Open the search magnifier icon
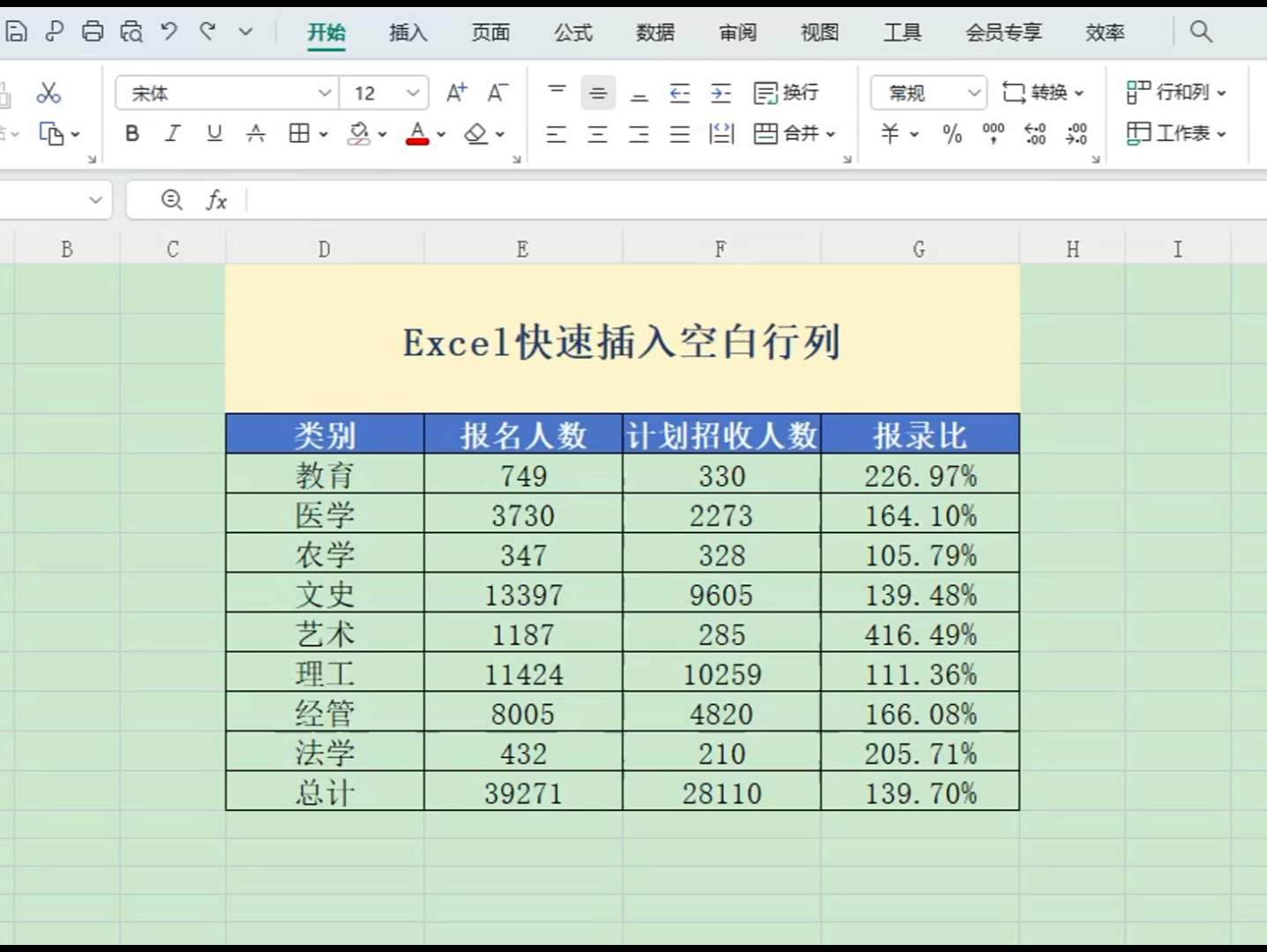The height and width of the screenshot is (952, 1267). [1201, 31]
